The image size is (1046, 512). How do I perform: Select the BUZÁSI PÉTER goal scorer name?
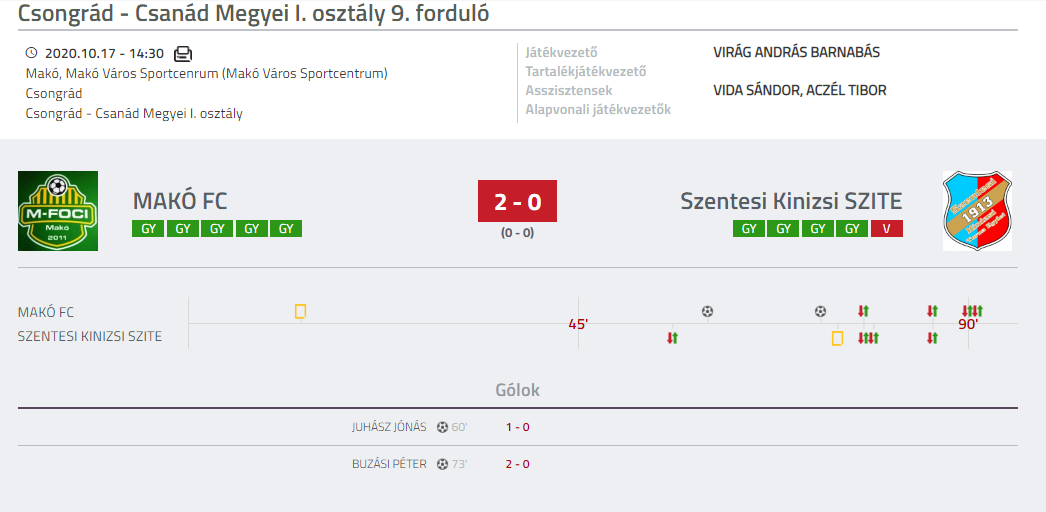pyautogui.click(x=389, y=464)
